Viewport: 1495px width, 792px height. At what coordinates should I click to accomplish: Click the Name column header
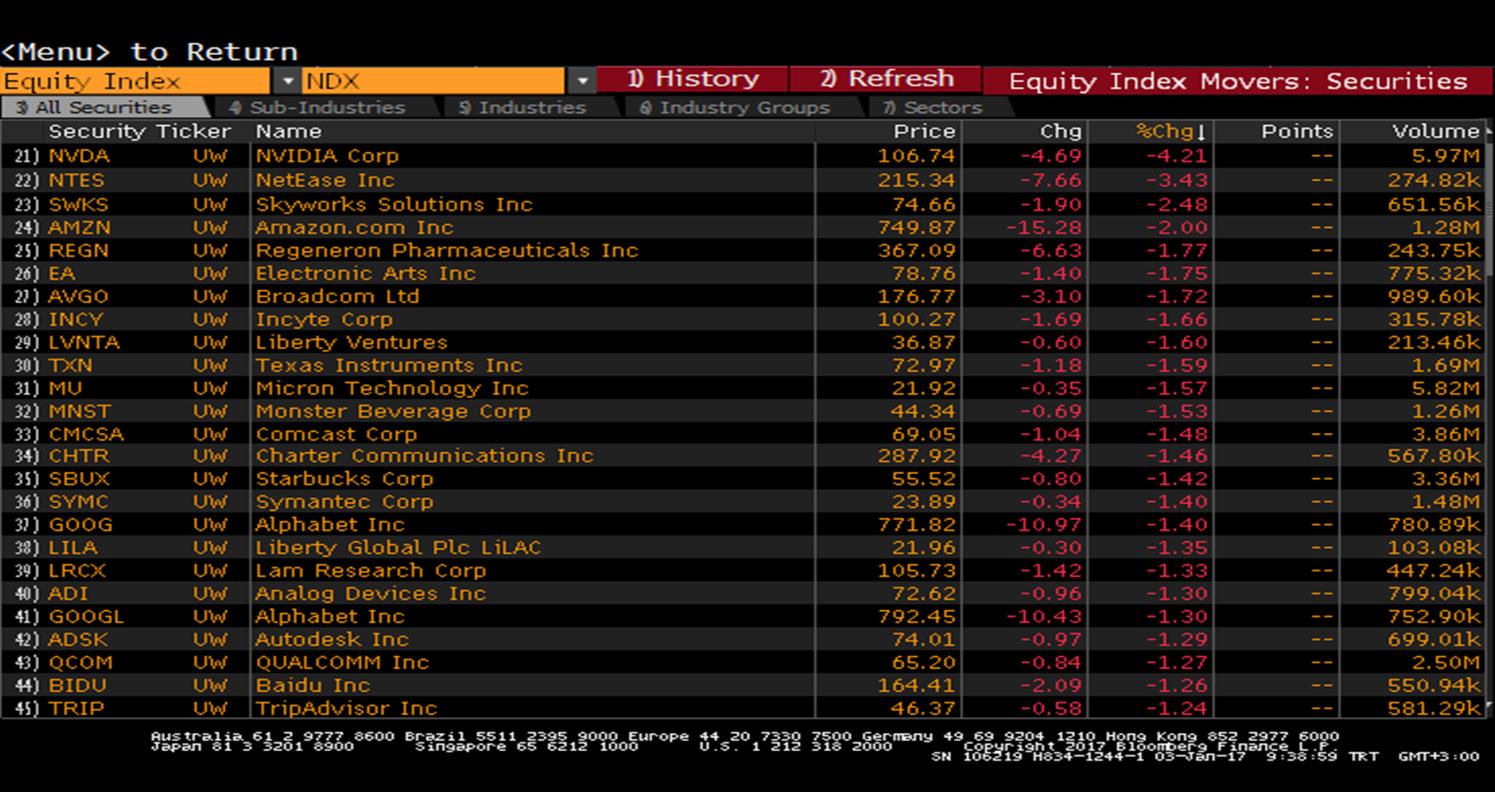click(x=288, y=131)
